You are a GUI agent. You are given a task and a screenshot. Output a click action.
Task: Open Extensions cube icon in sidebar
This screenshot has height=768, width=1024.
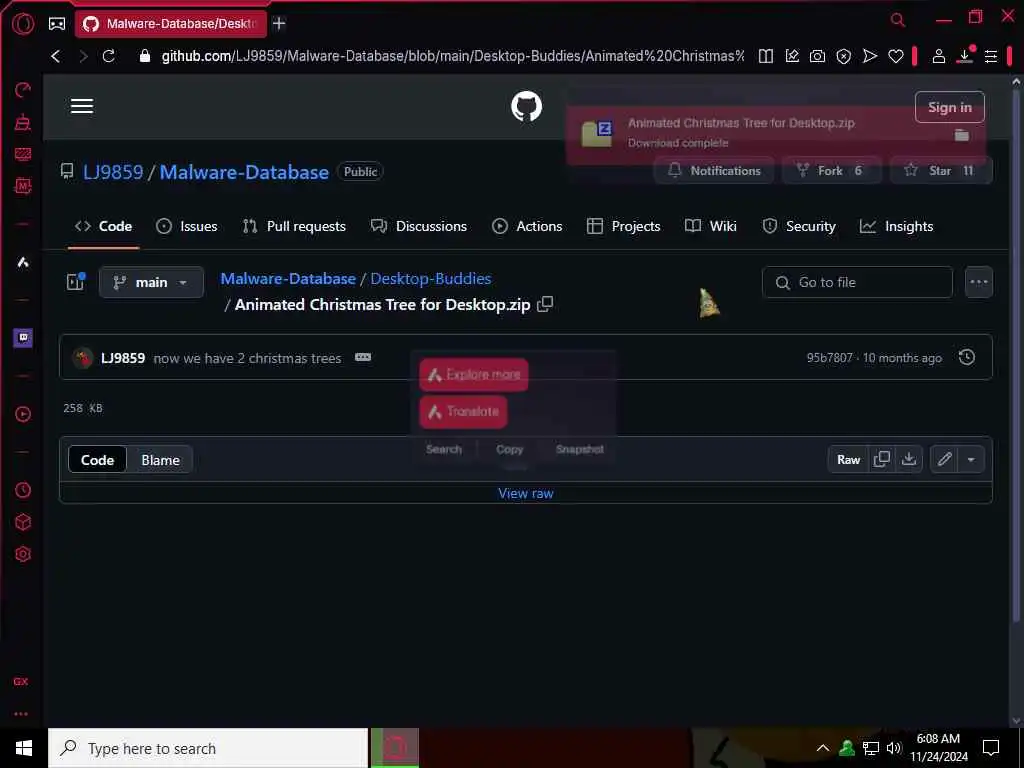click(23, 522)
